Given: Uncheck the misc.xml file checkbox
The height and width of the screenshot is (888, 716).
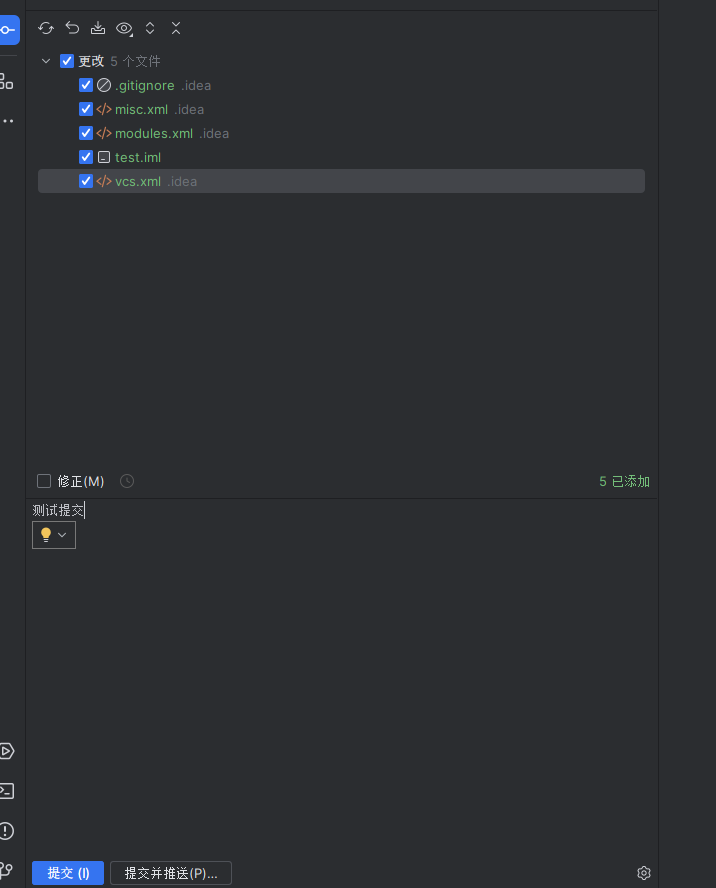Looking at the screenshot, I should click(86, 109).
